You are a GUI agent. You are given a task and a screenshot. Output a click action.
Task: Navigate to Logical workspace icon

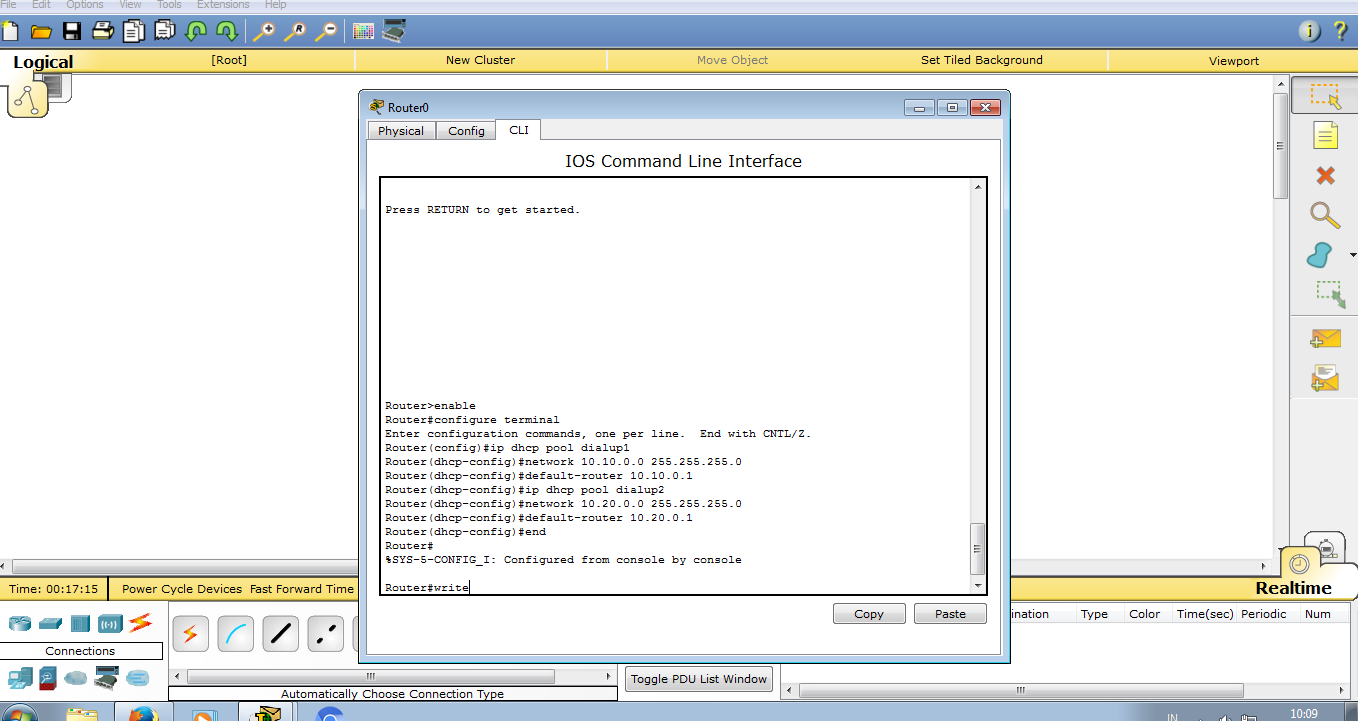(28, 99)
